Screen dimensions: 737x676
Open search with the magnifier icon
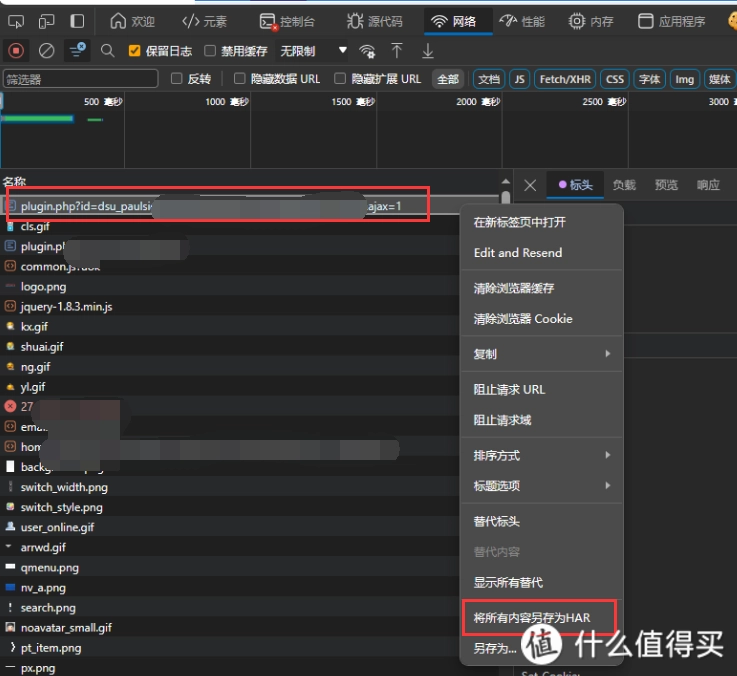point(107,50)
